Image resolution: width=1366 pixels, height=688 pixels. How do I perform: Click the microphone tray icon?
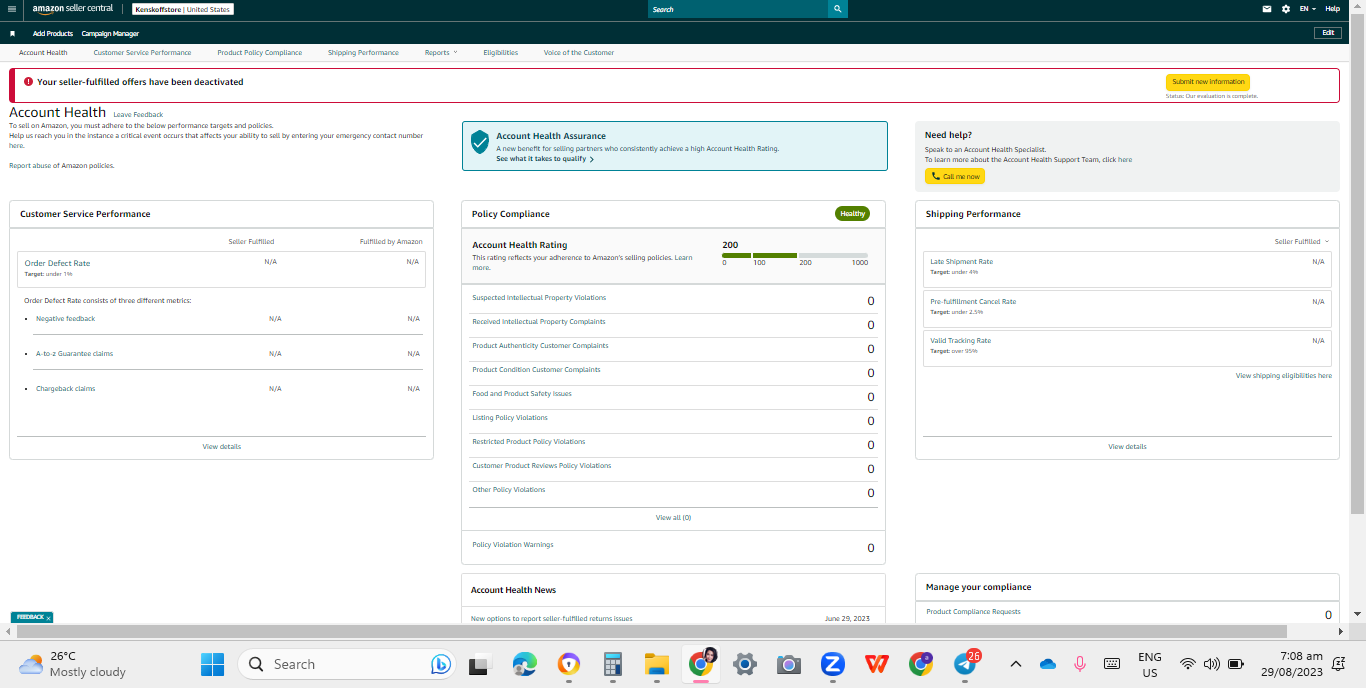1080,664
